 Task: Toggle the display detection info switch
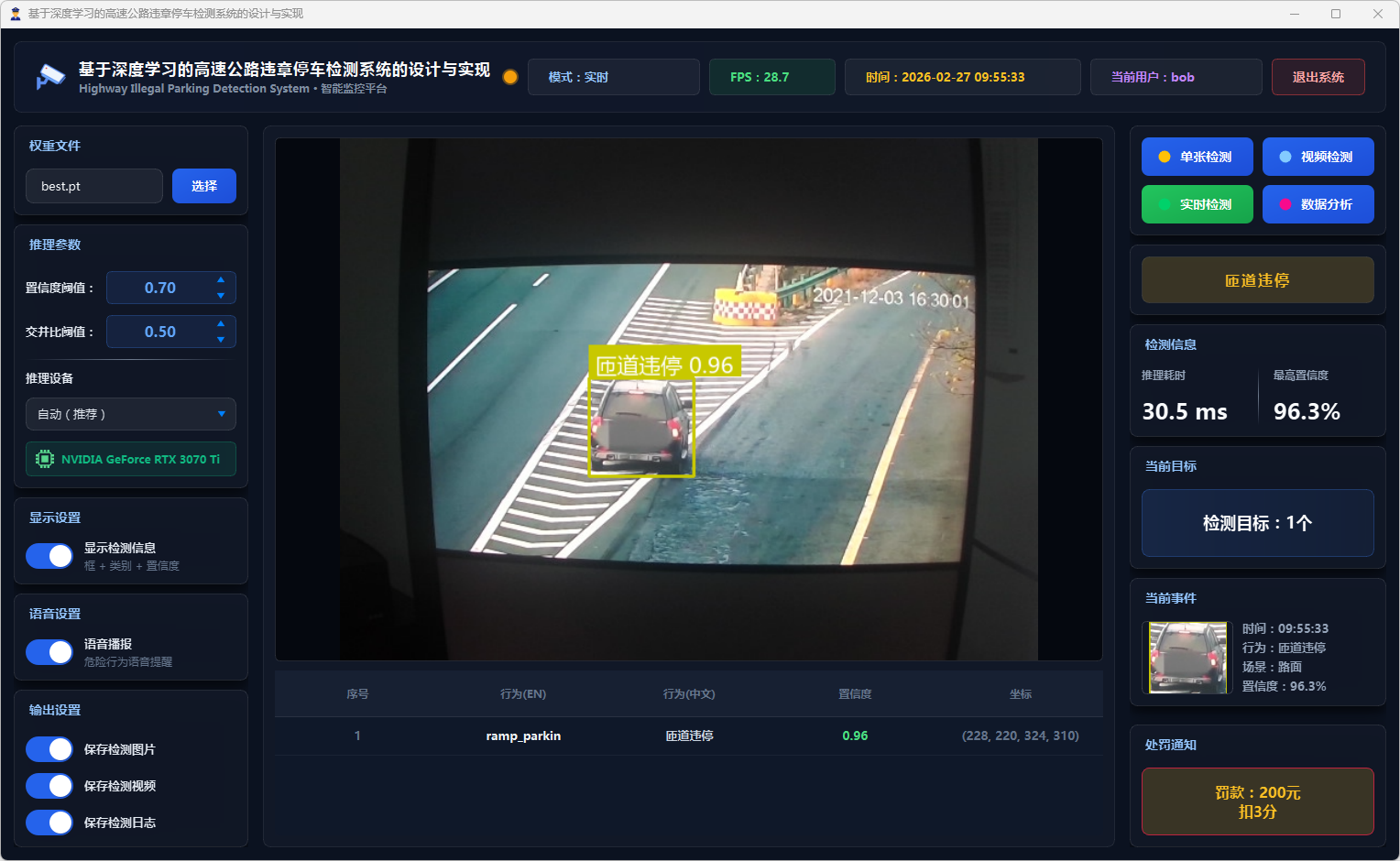click(49, 556)
